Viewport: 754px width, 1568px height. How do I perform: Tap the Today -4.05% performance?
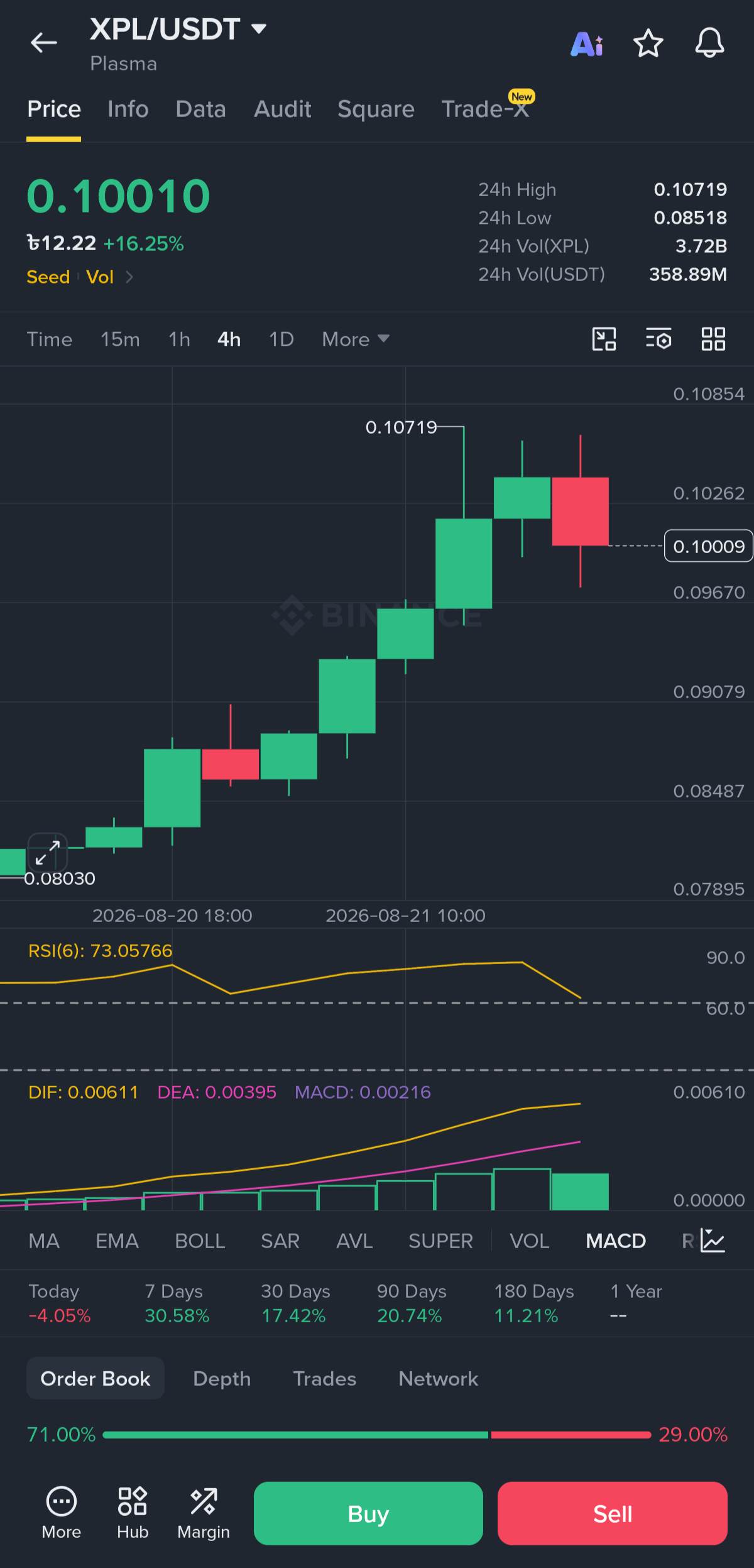[60, 1303]
